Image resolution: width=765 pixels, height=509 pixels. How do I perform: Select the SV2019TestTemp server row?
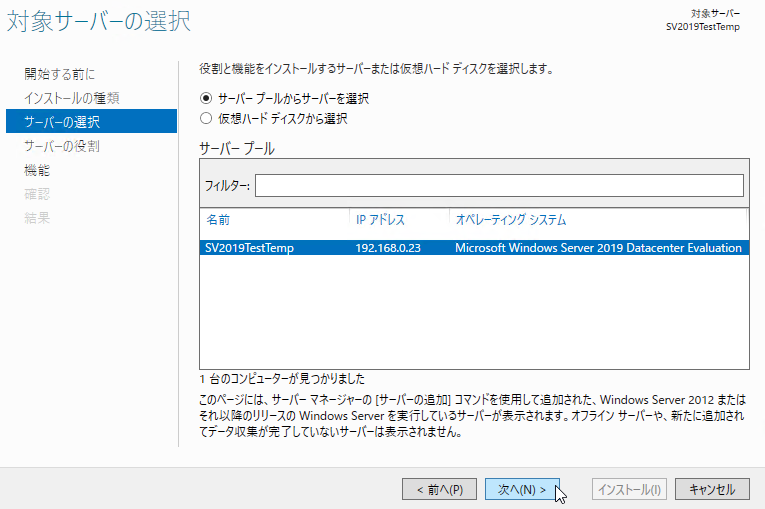pos(474,248)
